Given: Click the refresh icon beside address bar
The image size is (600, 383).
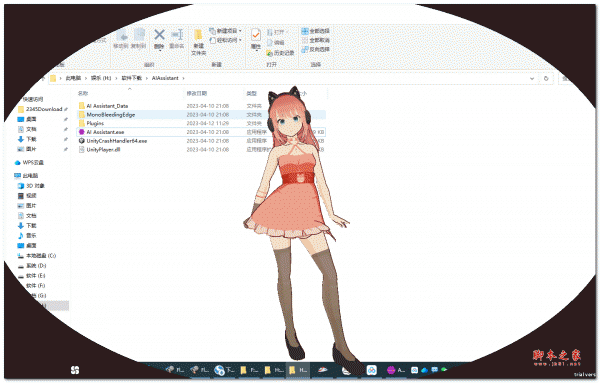Looking at the screenshot, I should (546, 78).
